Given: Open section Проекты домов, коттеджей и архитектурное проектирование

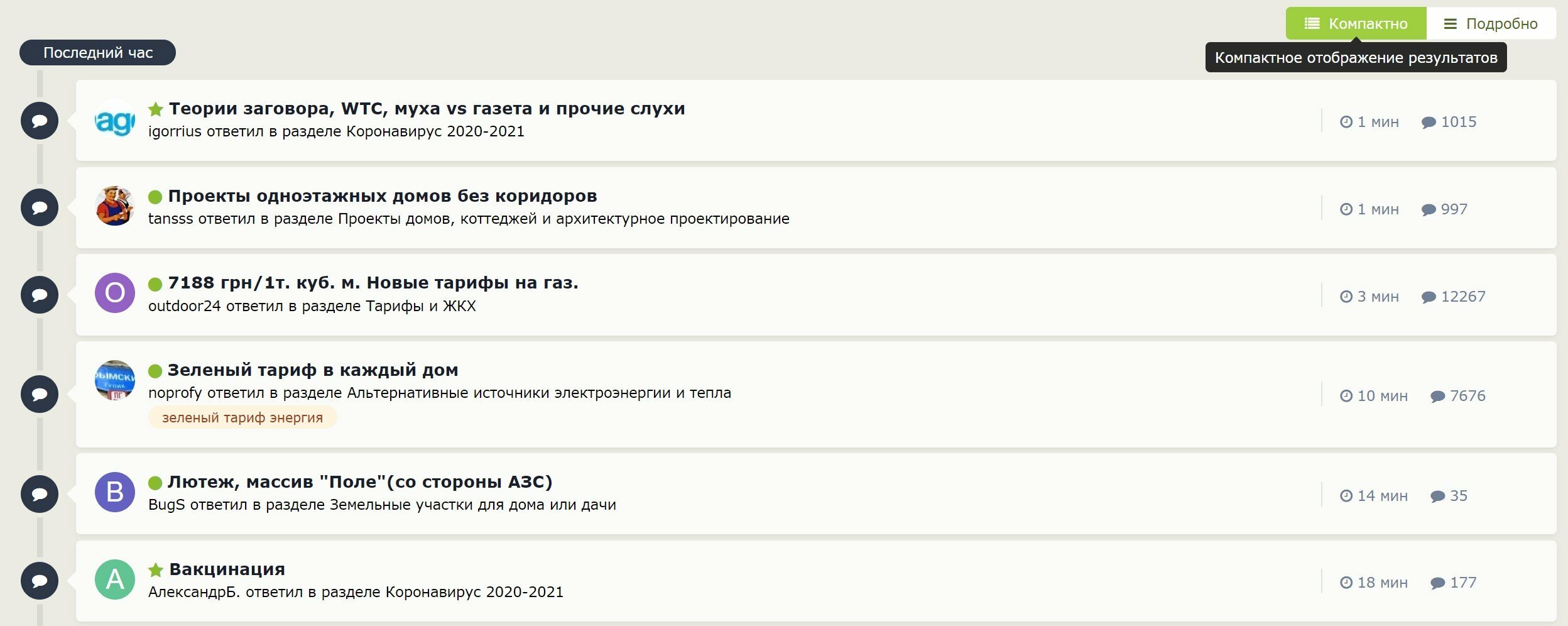Looking at the screenshot, I should tap(563, 219).
